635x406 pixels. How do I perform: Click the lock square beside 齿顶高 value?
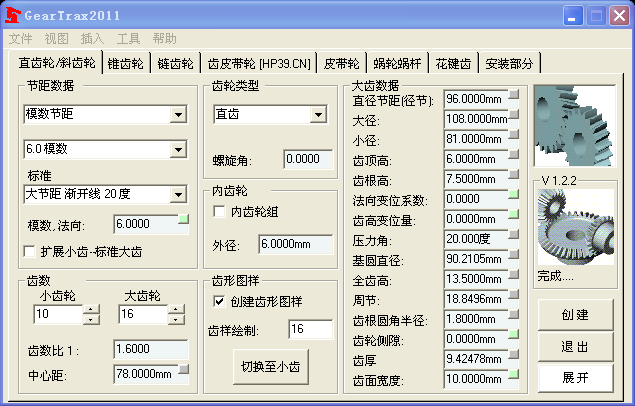[x=514, y=154]
